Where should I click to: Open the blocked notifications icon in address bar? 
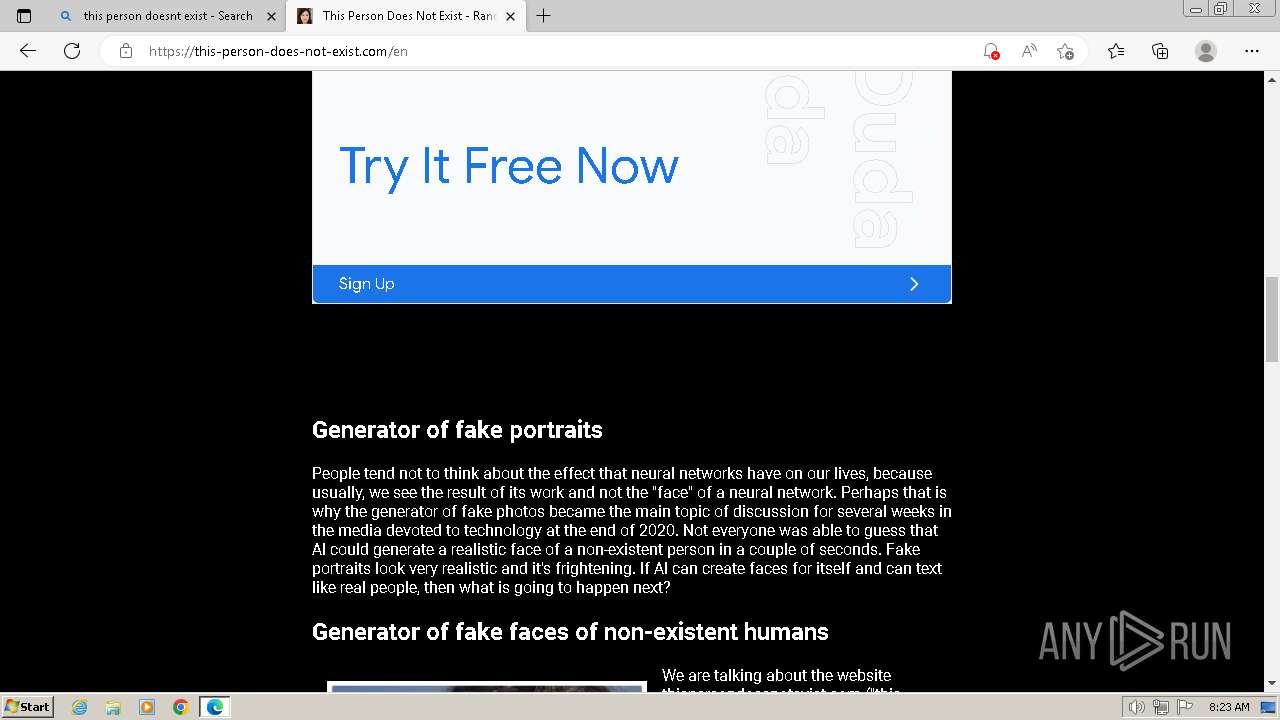point(991,51)
